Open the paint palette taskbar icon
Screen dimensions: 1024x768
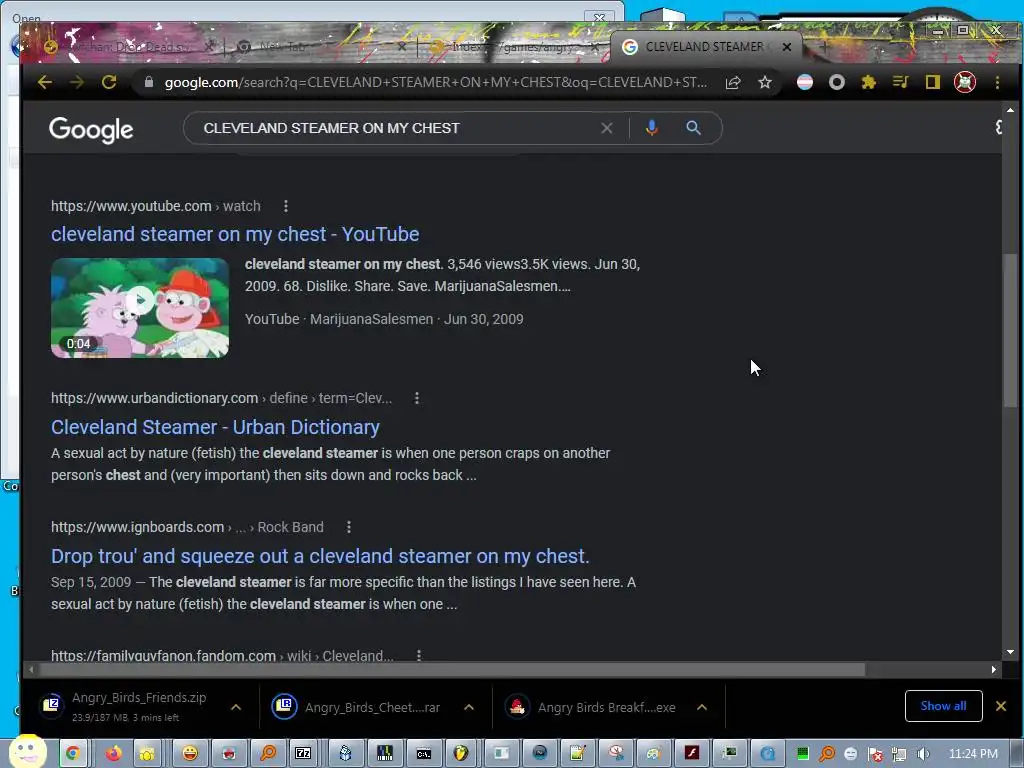point(654,753)
